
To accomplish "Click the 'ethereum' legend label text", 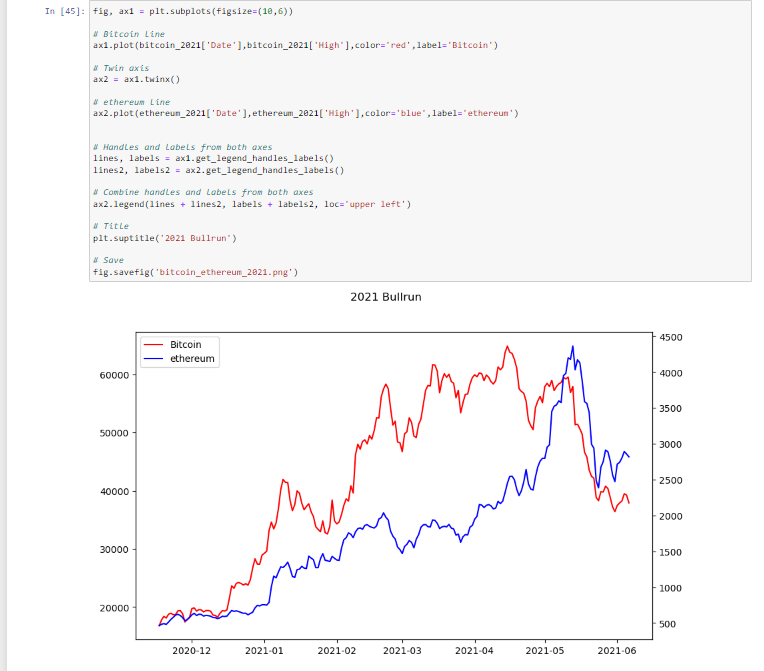I will (192, 358).
